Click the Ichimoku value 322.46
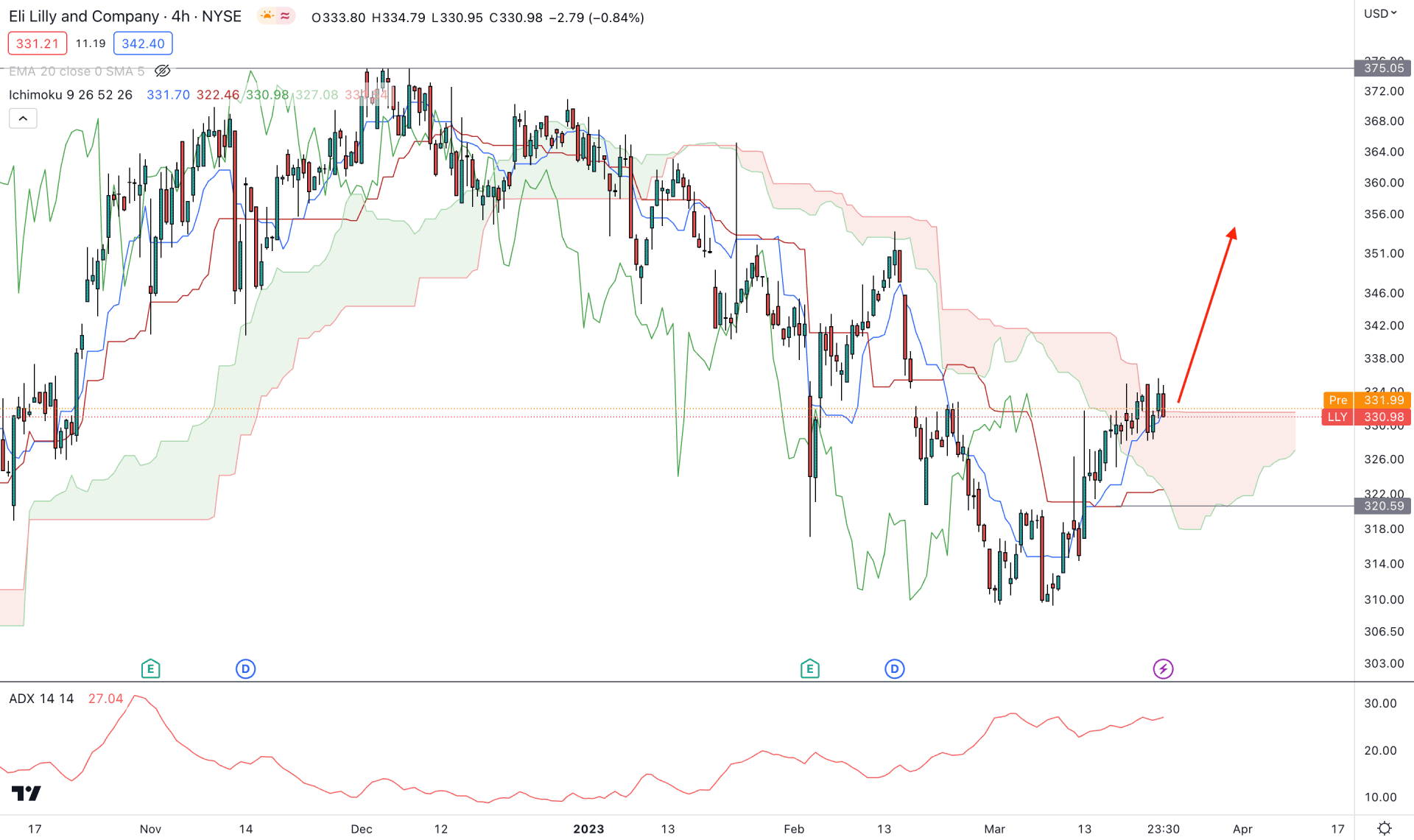 point(218,95)
